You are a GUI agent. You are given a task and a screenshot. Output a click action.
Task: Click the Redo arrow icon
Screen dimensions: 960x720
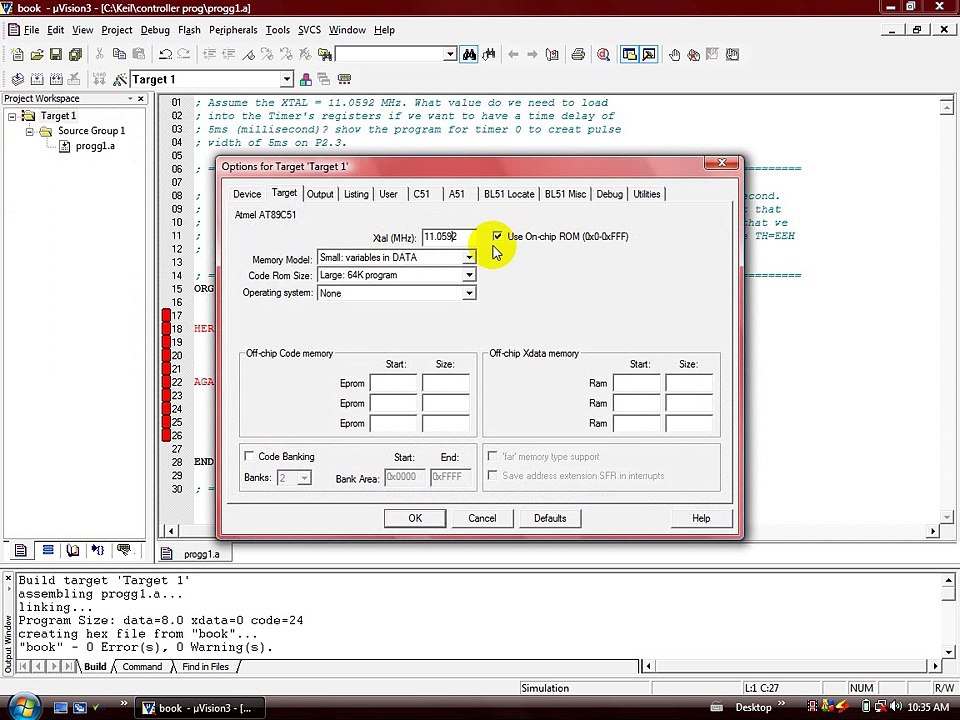184,54
